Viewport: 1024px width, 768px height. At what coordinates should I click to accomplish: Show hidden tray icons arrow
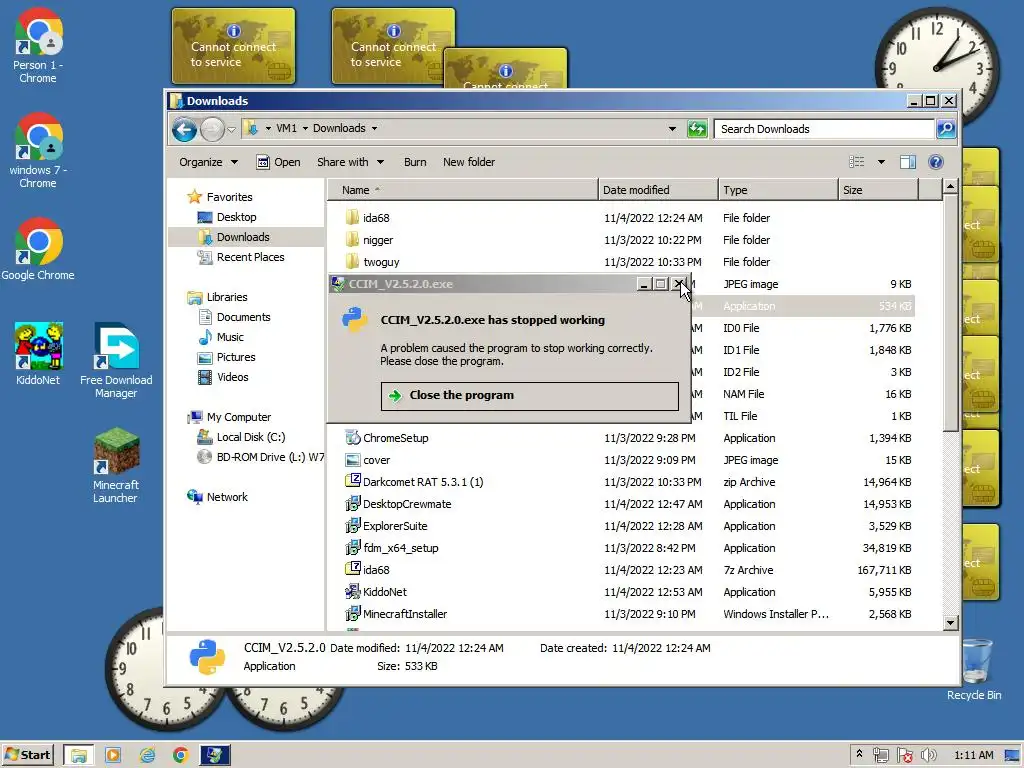point(859,754)
